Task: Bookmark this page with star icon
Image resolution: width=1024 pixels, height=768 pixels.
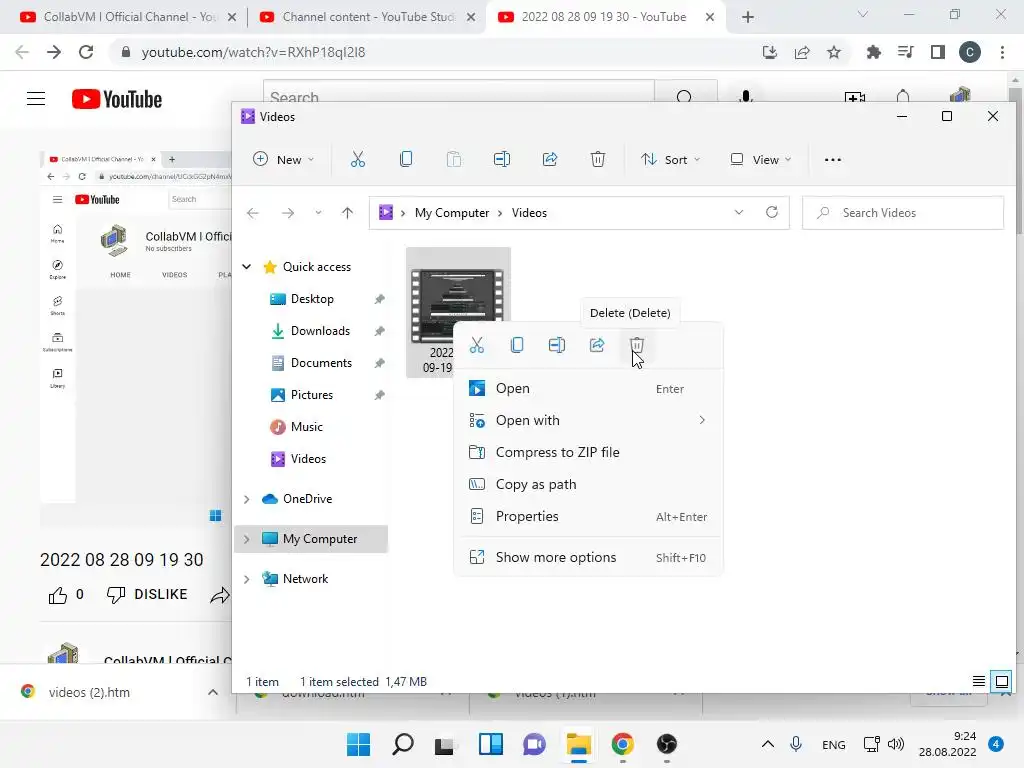Action: point(834,52)
